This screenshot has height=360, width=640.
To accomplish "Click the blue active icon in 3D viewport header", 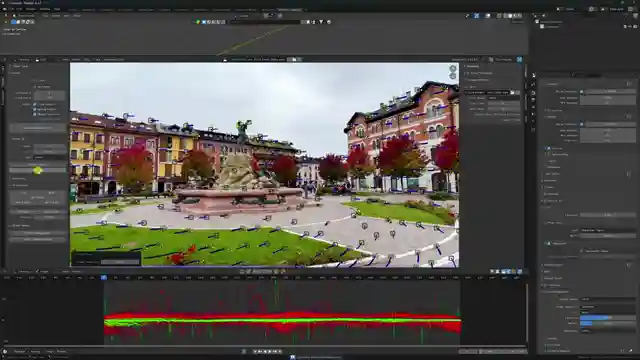I will click(x=476, y=16).
